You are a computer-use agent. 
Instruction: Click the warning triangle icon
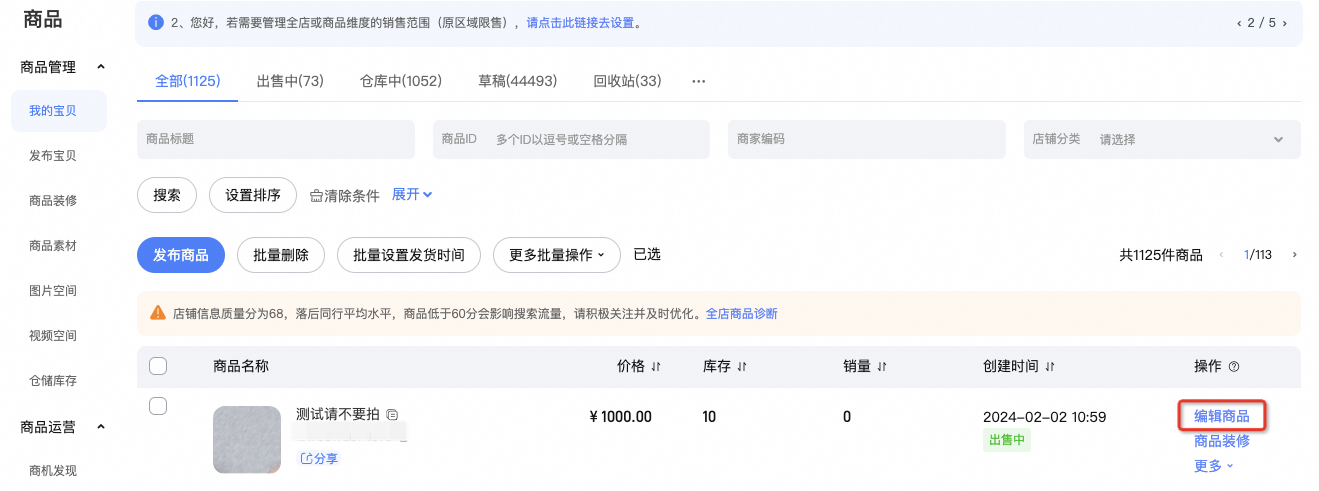[158, 313]
